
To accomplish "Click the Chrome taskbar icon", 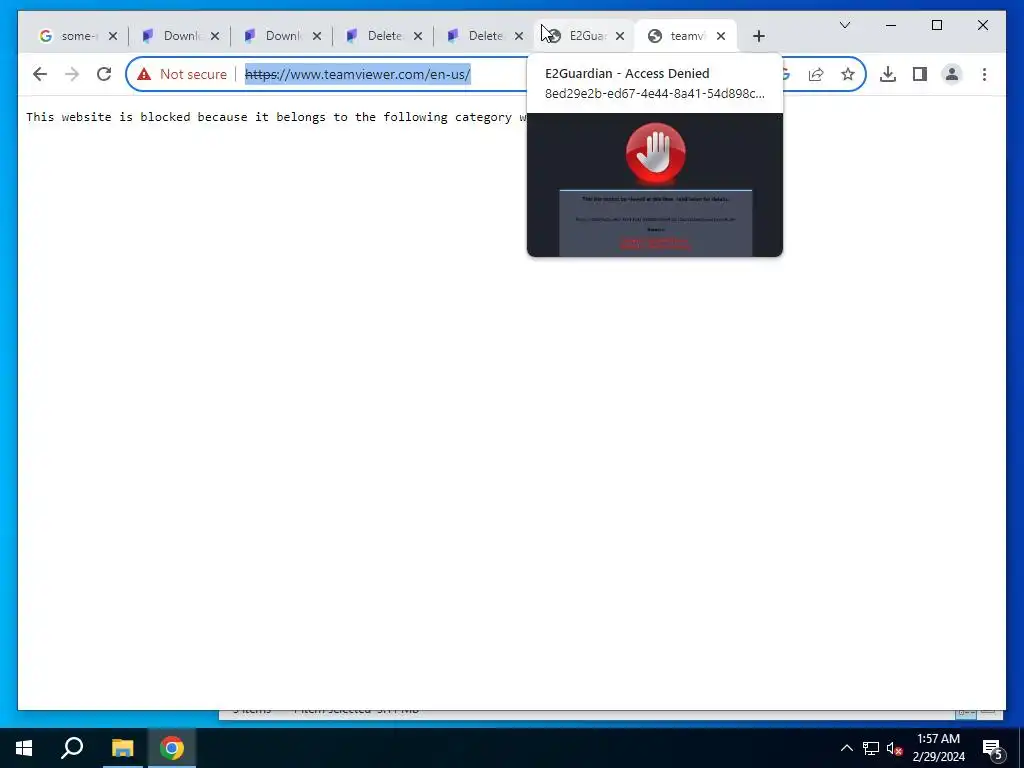I will coord(172,748).
